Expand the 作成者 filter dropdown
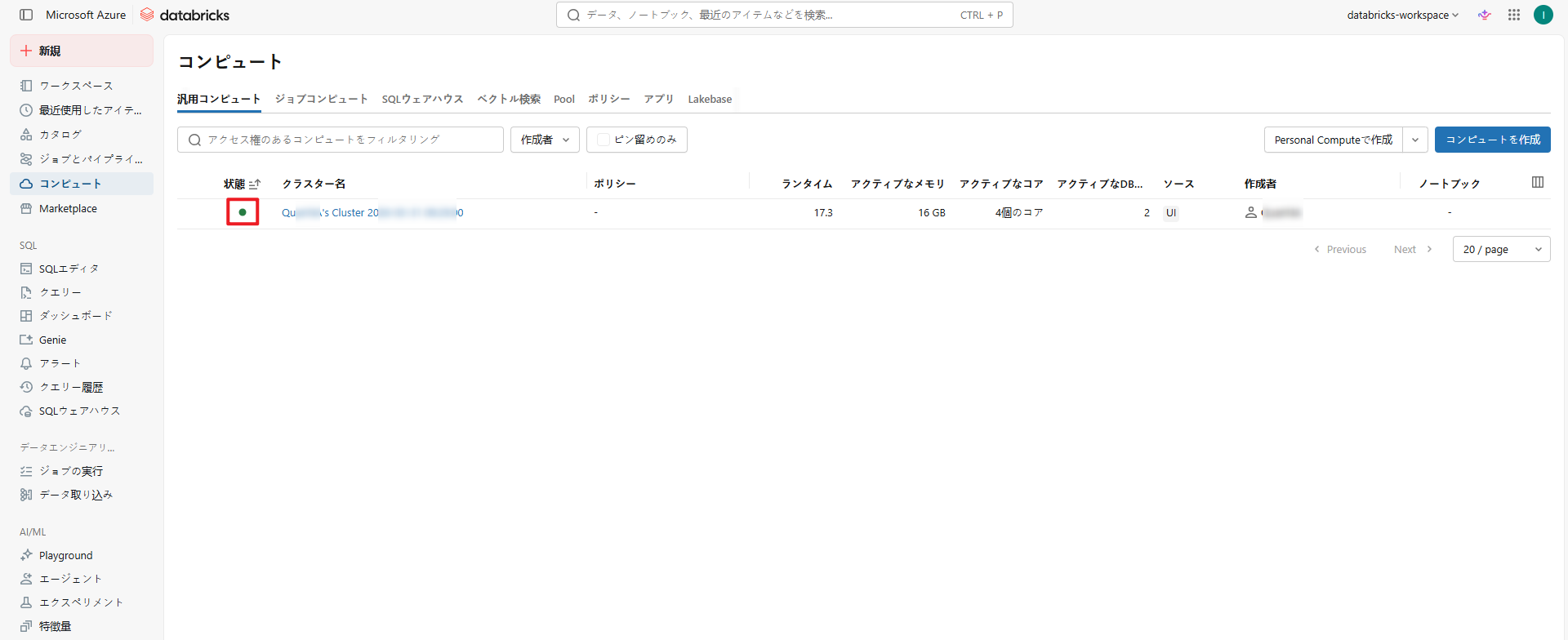Screen dimensions: 1568x640 click(545, 140)
